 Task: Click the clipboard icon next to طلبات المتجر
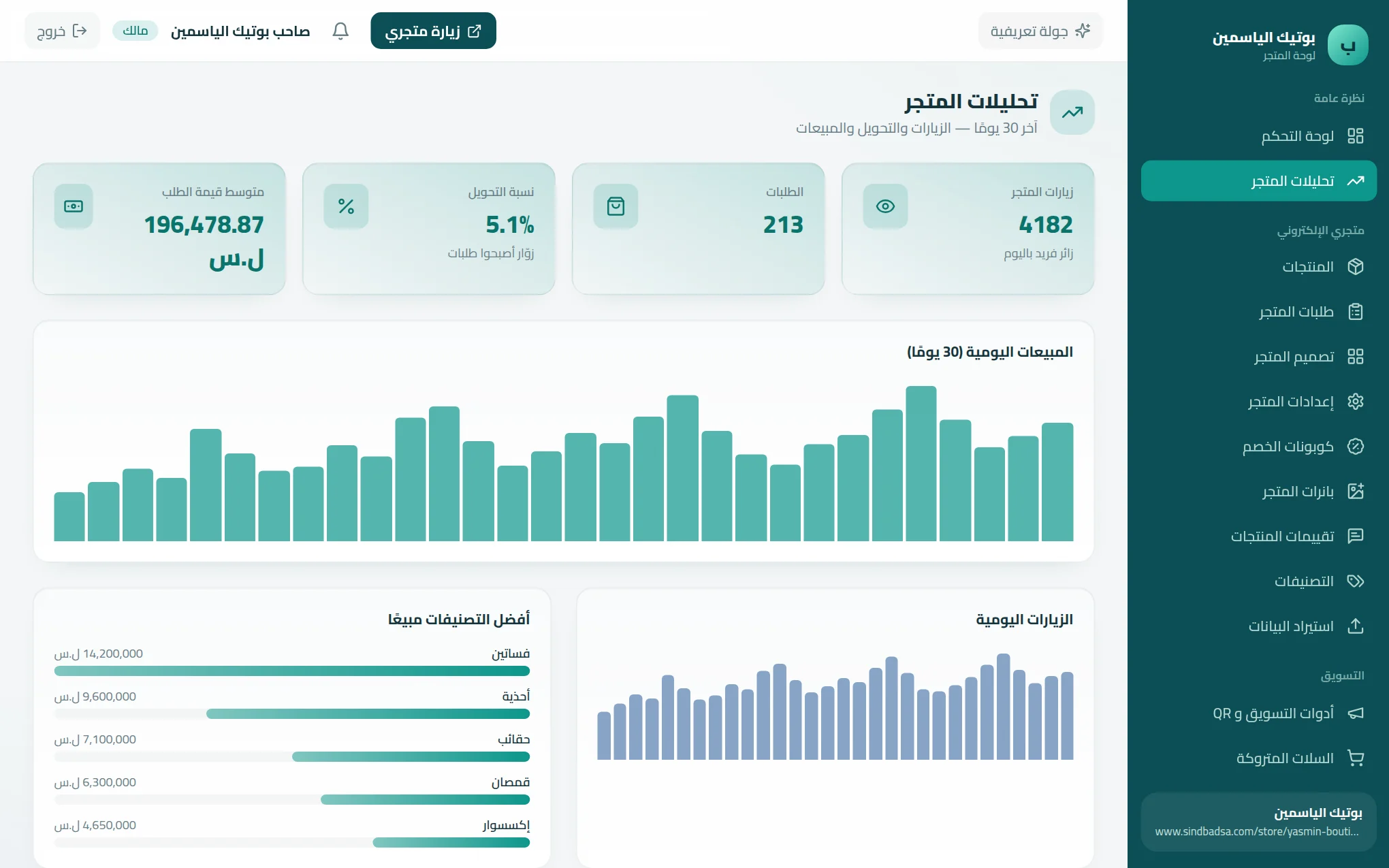click(x=1356, y=312)
